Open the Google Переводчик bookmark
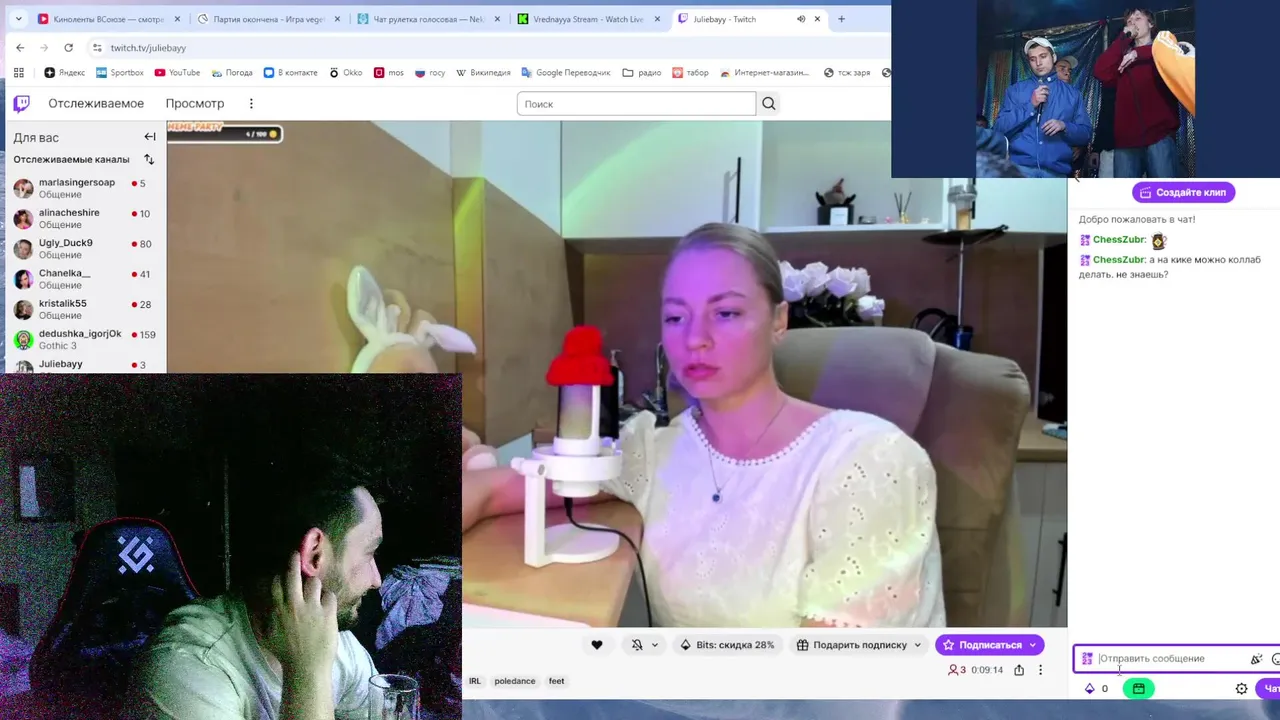 pyautogui.click(x=565, y=72)
